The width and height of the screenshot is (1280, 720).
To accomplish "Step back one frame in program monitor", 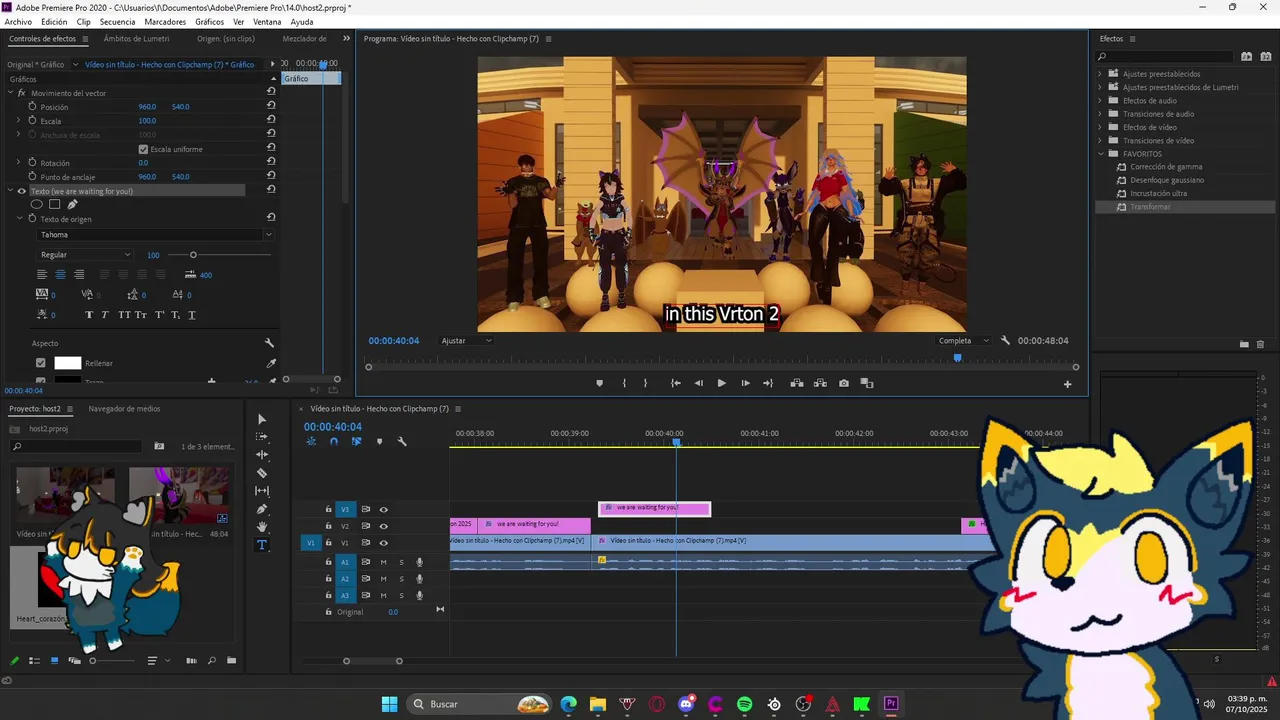I will tap(698, 383).
